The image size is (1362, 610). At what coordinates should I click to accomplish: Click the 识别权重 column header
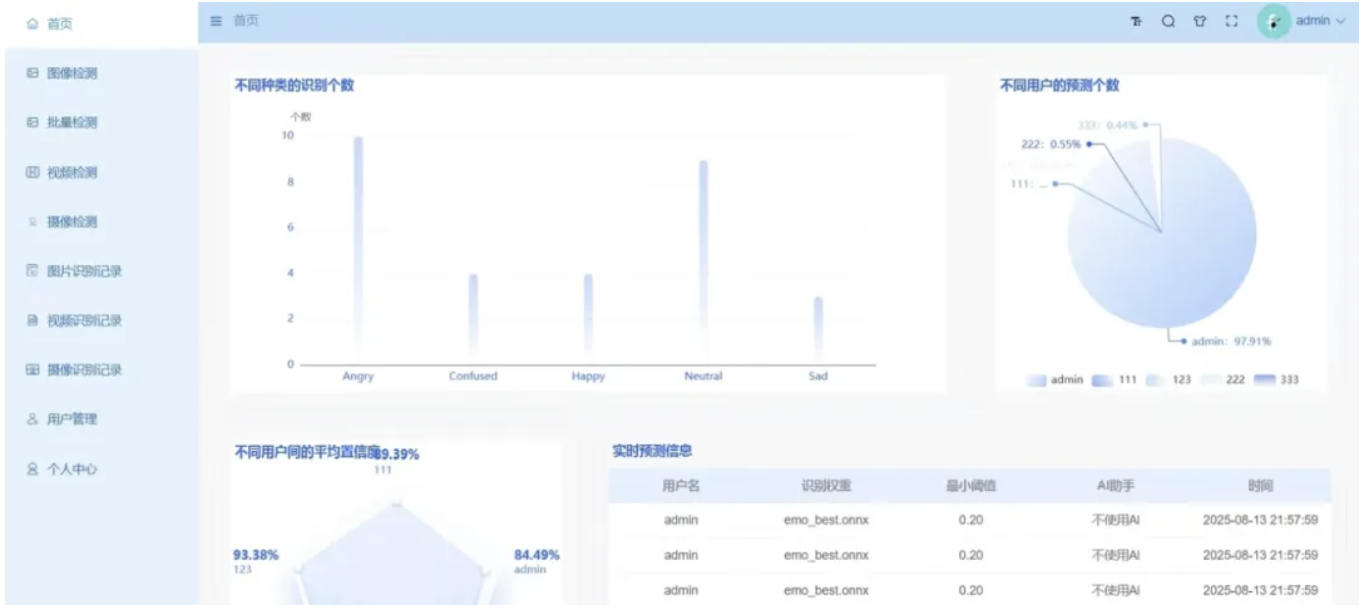(x=826, y=486)
